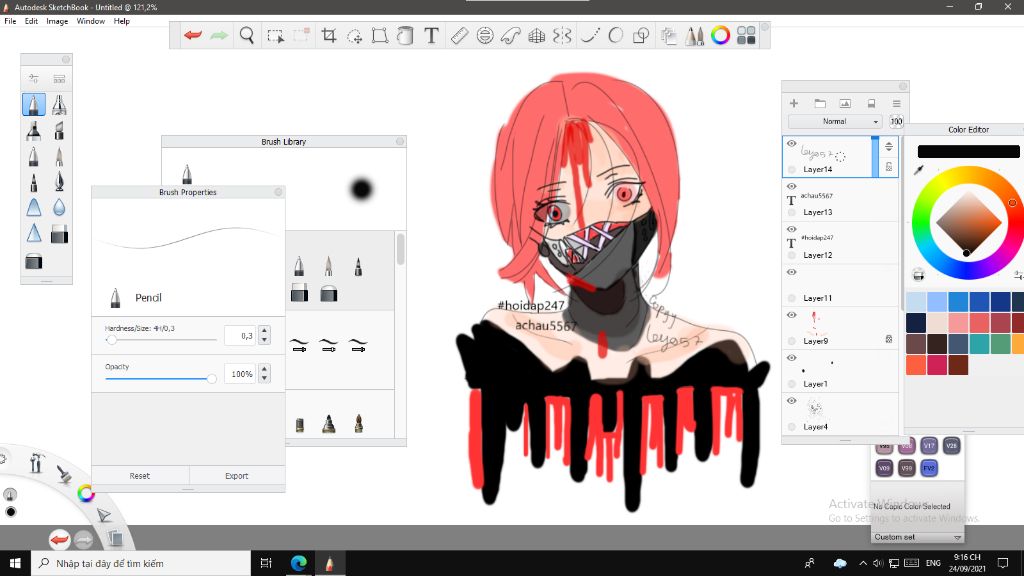Open the Help menu
Viewport: 1024px width, 576px height.
(121, 21)
